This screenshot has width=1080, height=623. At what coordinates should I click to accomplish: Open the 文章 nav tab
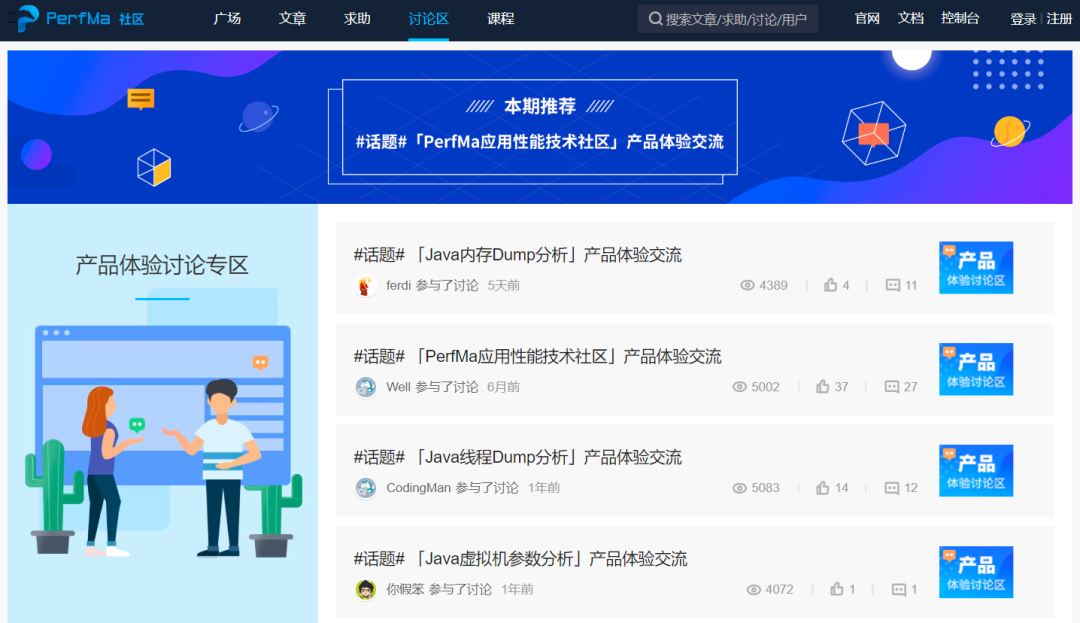point(292,19)
